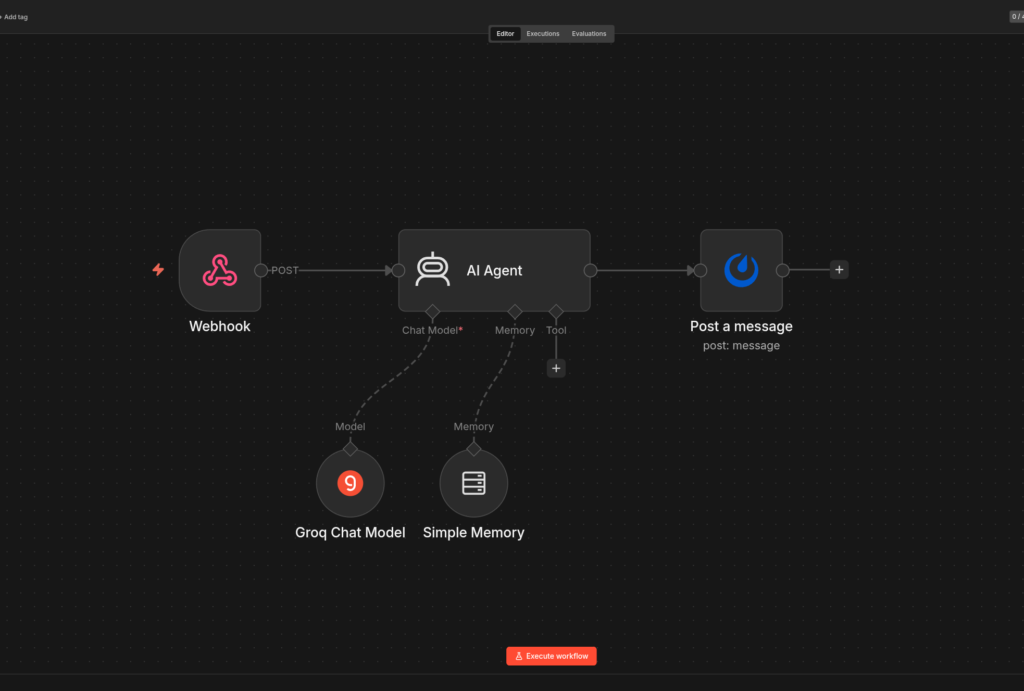Image resolution: width=1024 pixels, height=691 pixels.
Task: Click the Execute workflow button
Action: tap(551, 656)
